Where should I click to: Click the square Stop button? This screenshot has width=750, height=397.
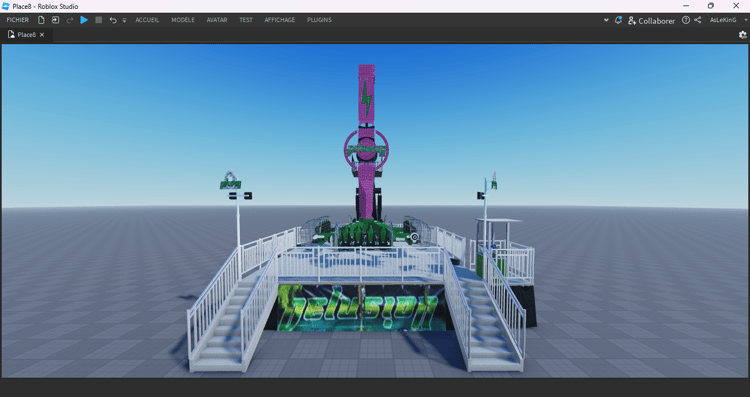99,20
